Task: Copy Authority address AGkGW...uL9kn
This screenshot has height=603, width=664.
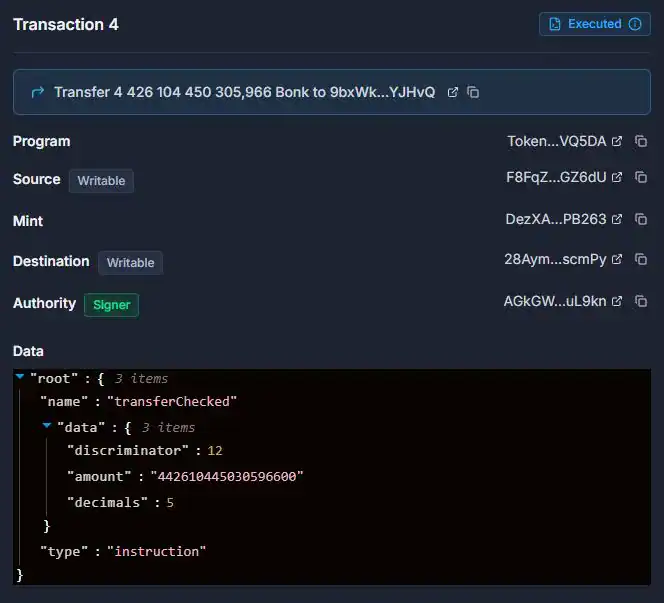Action: coord(641,302)
